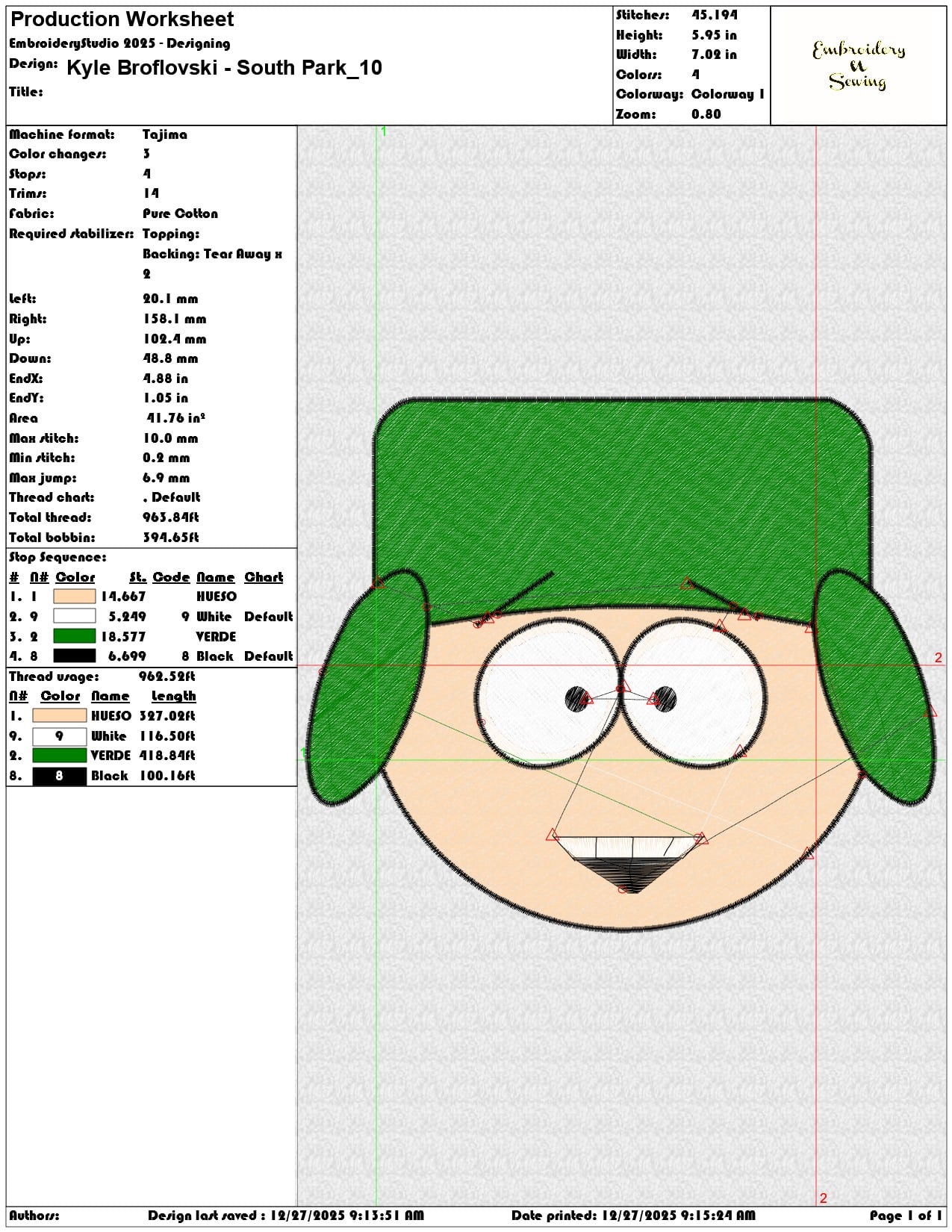
Task: Click the Min stitch value 0.2 mm
Action: tap(167, 458)
